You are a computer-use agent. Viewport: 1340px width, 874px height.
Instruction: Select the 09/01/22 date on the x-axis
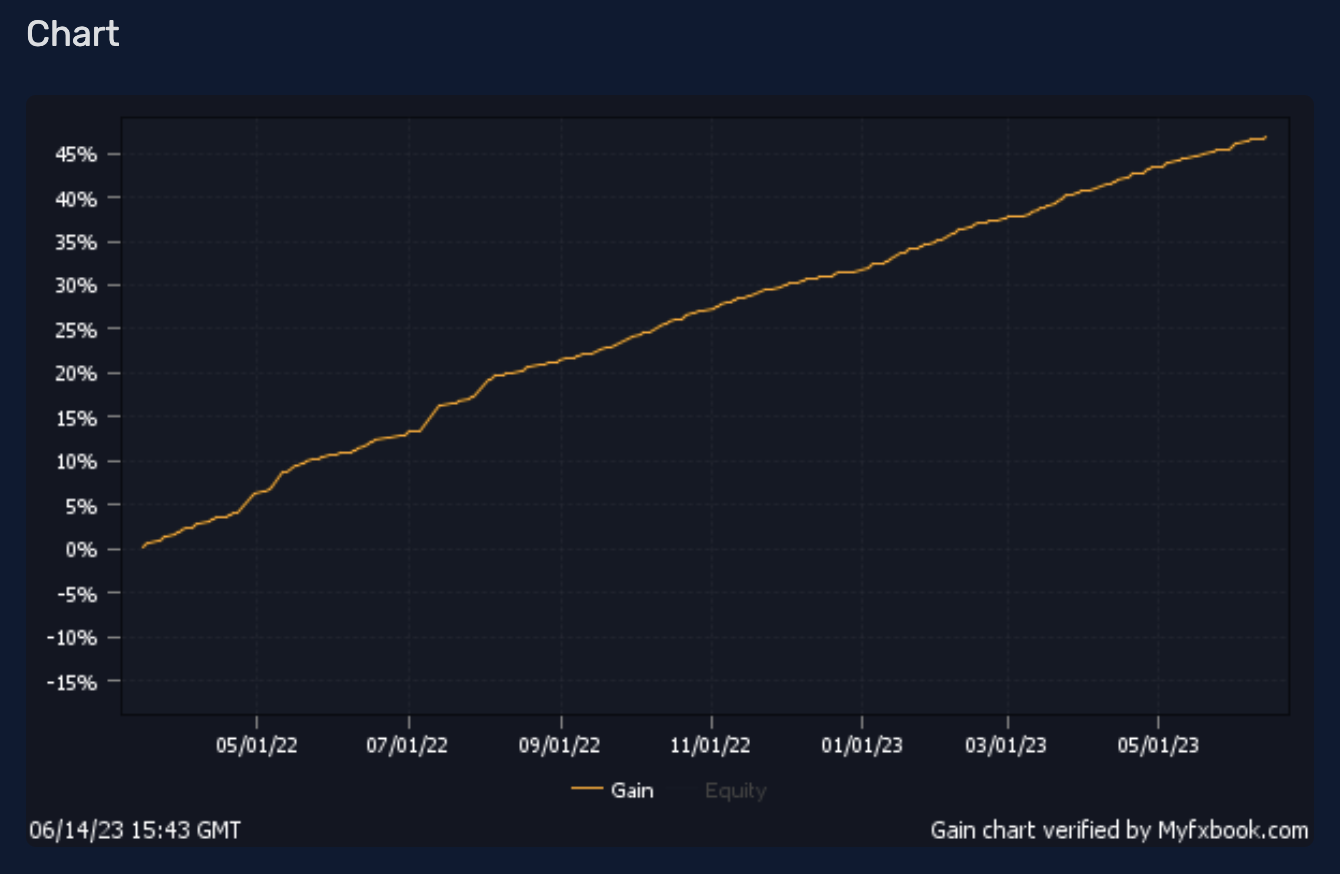tap(561, 745)
